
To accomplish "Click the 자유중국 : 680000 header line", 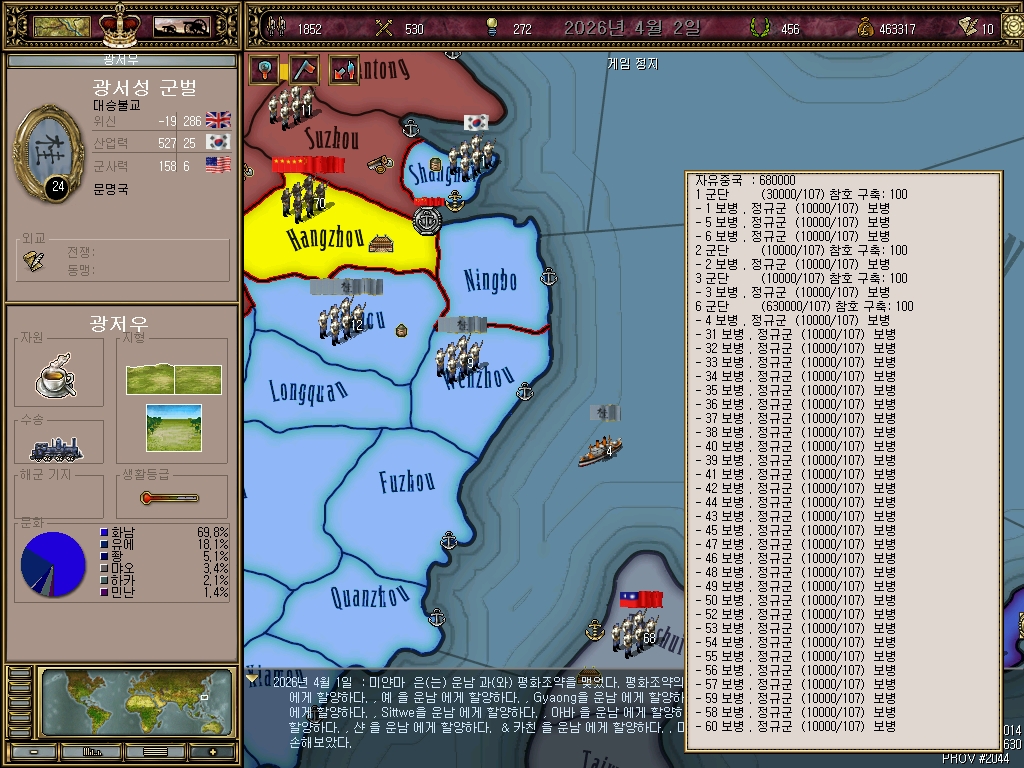I will click(x=745, y=180).
